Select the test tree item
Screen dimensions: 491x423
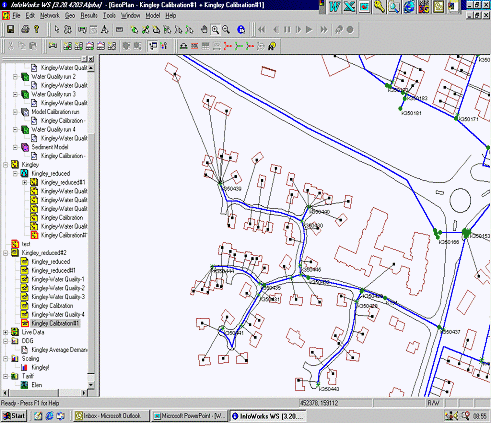26,244
